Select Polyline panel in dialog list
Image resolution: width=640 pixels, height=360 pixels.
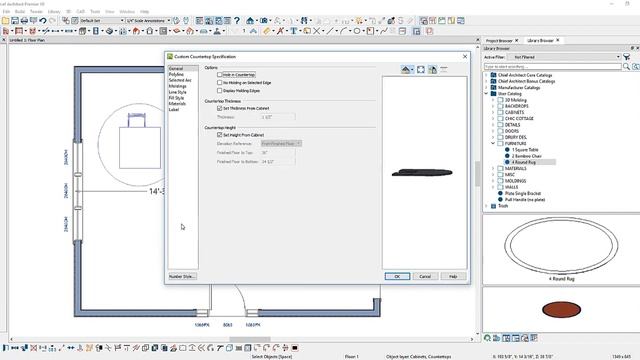[176, 74]
